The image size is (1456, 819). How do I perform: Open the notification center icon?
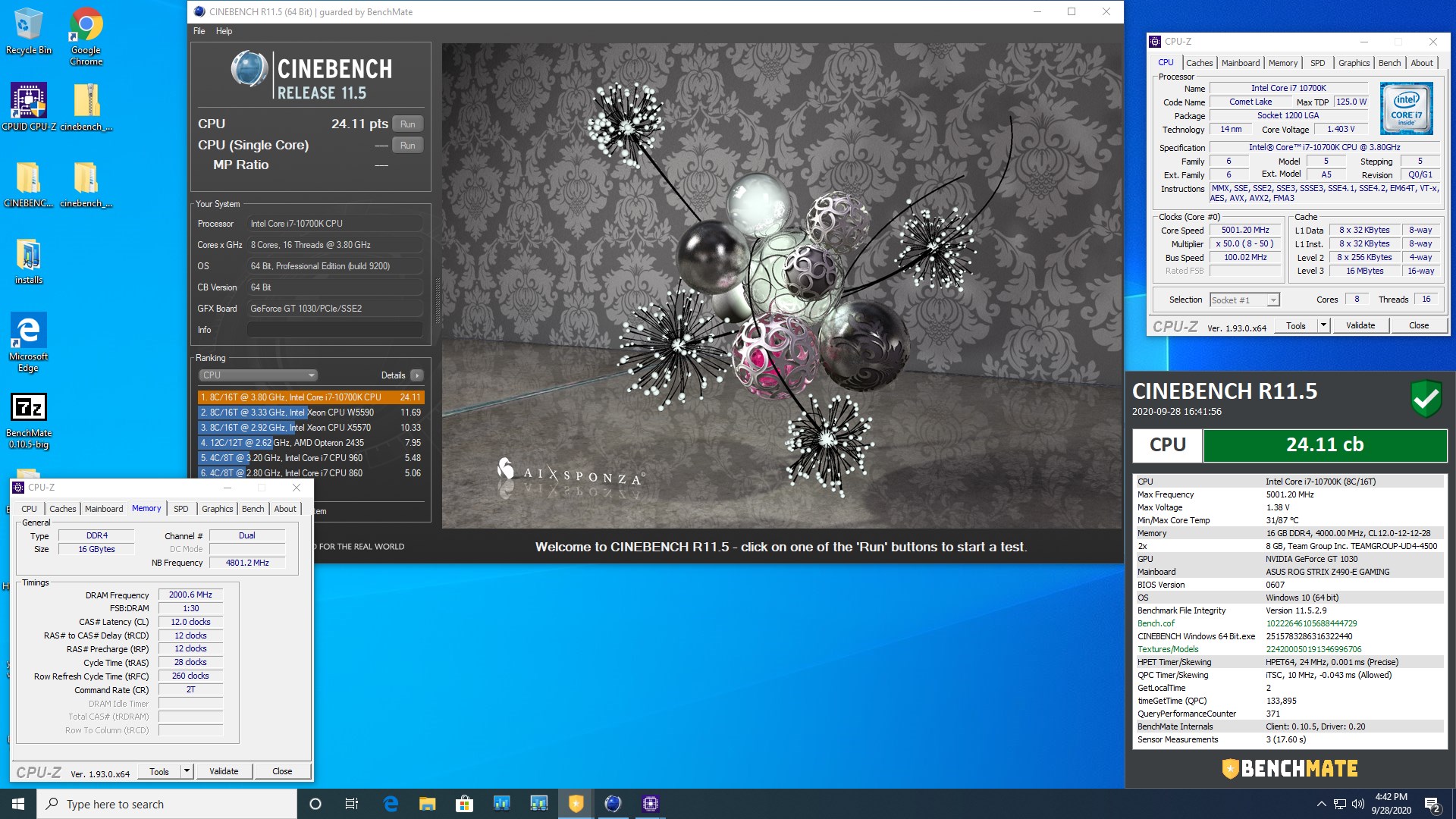point(1432,804)
